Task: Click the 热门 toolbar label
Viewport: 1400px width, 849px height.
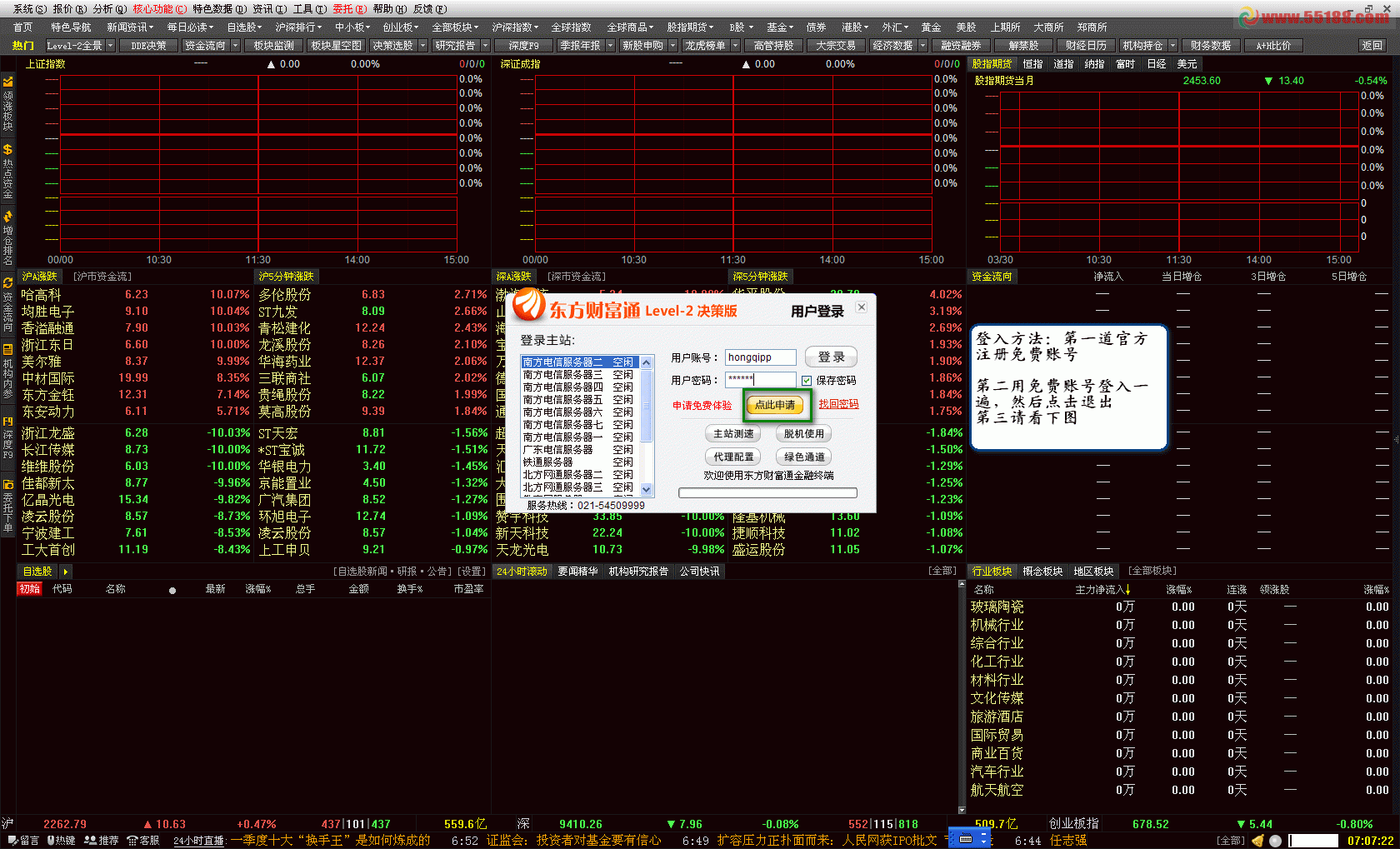Action: [x=23, y=46]
